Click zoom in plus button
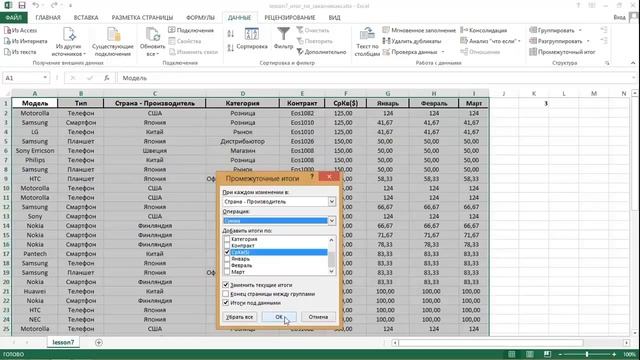Screen dimensions: 640x360 (x=614, y=354)
